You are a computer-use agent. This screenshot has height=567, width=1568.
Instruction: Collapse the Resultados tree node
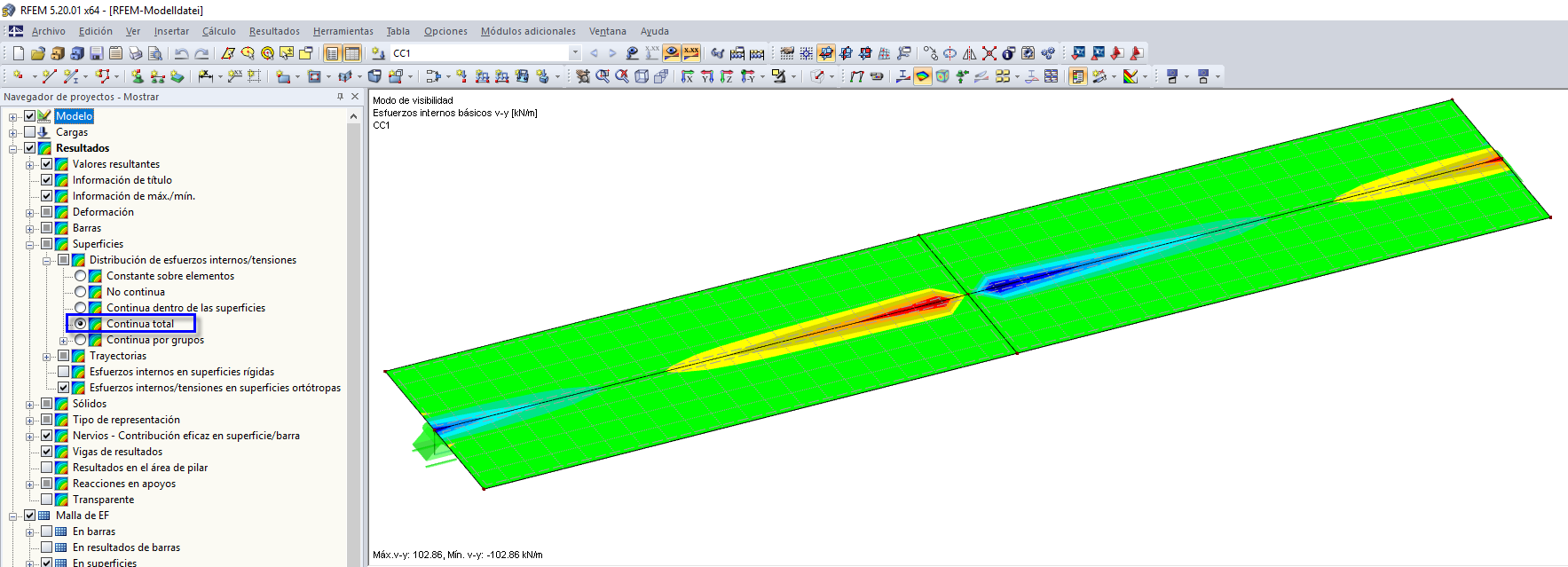click(x=13, y=148)
